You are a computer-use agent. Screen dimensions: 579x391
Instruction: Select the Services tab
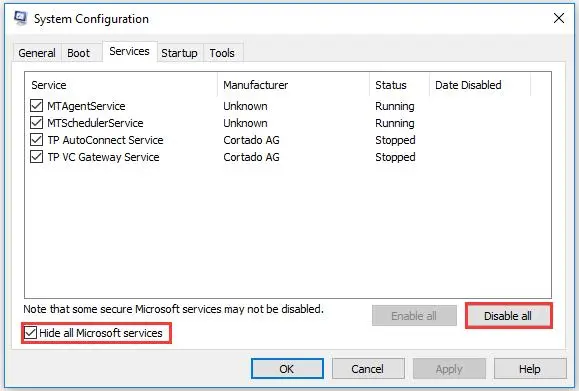130,51
